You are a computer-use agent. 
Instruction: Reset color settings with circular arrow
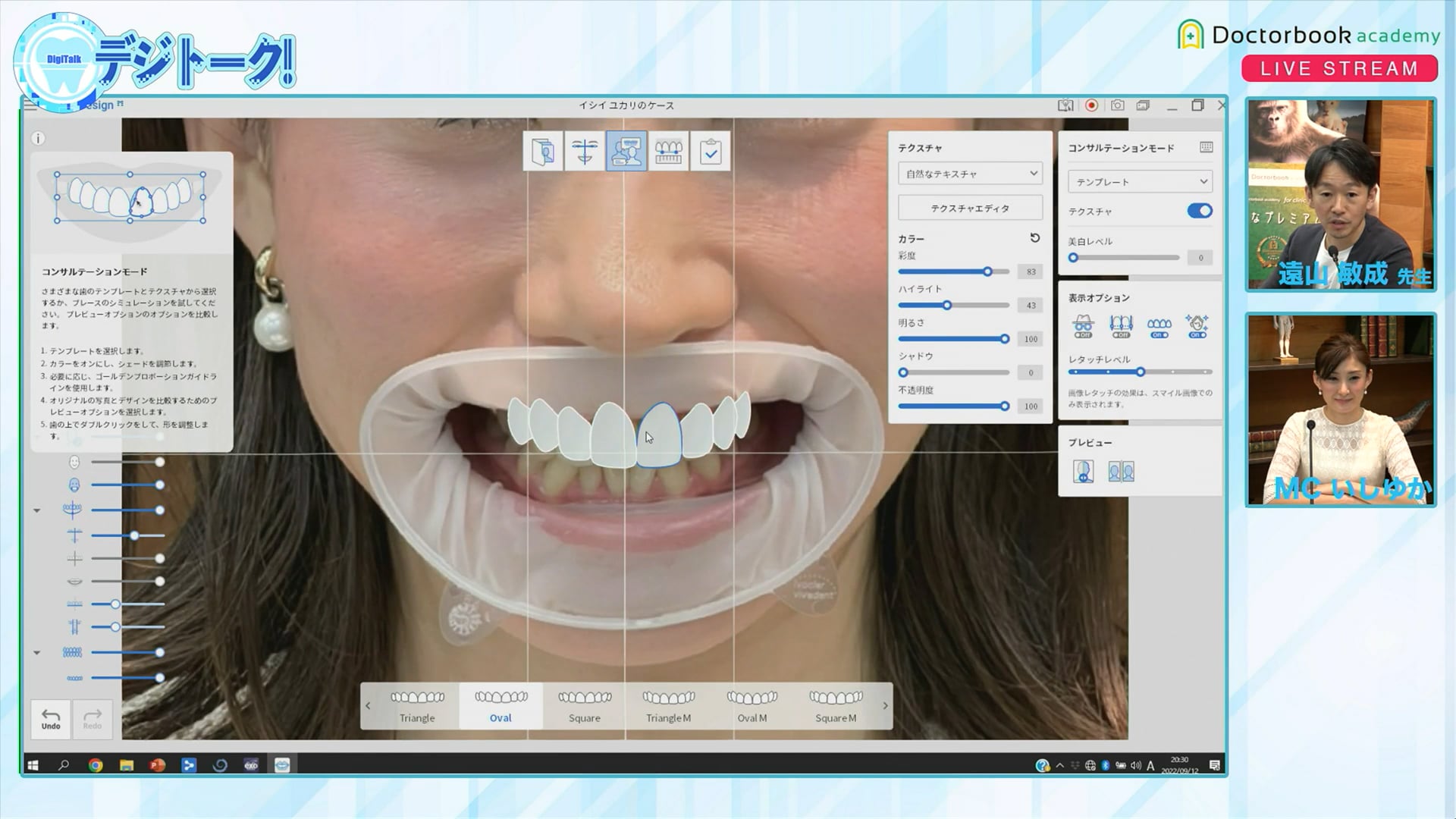point(1034,238)
